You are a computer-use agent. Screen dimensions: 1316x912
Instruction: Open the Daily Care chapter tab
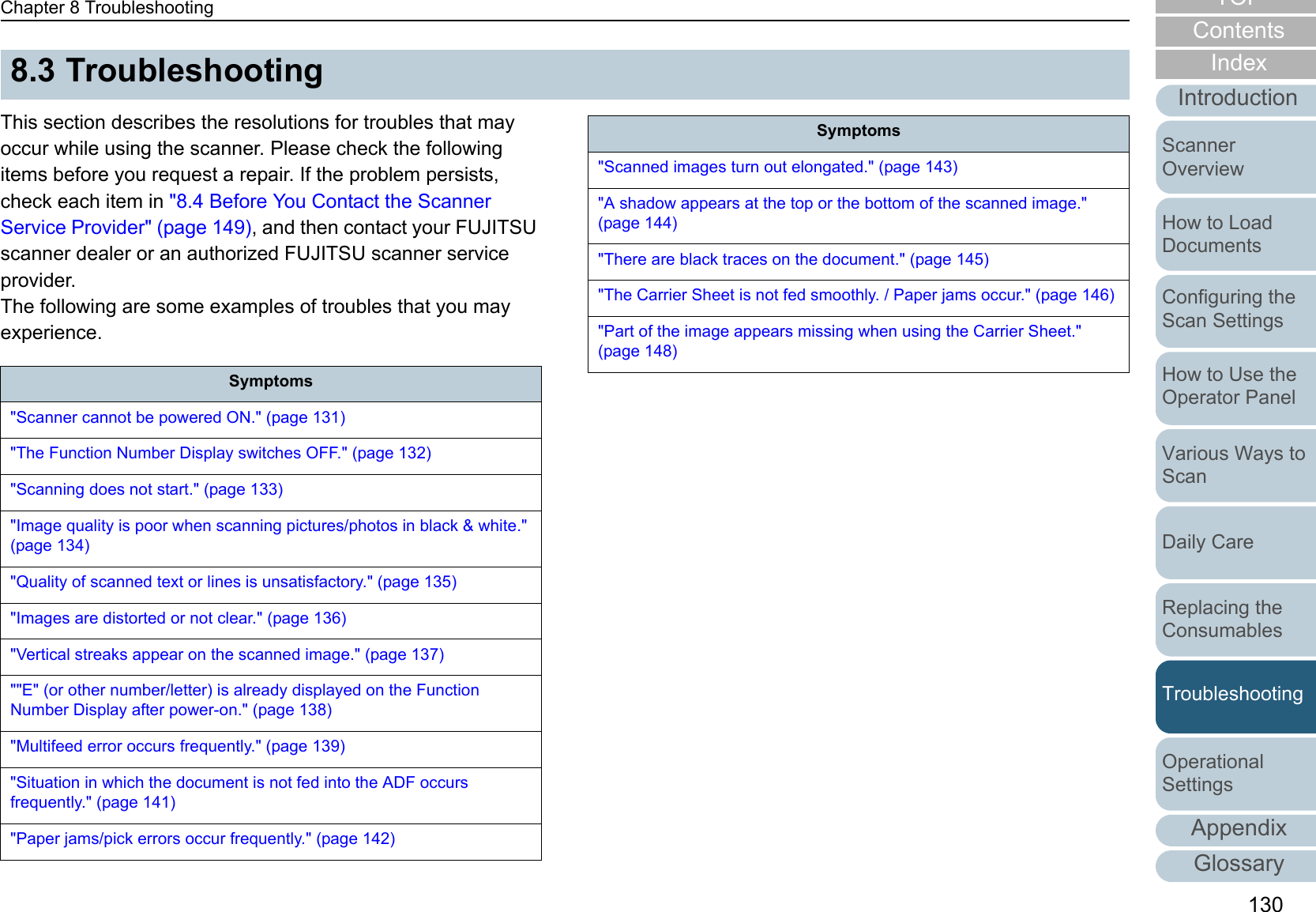tap(1235, 542)
